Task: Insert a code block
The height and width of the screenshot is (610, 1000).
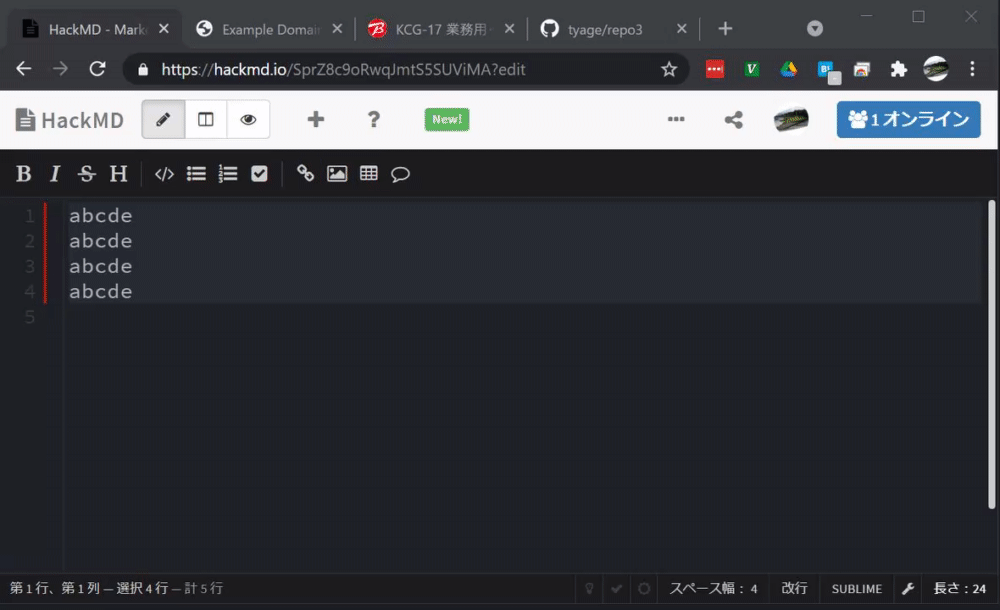Action: coord(164,173)
